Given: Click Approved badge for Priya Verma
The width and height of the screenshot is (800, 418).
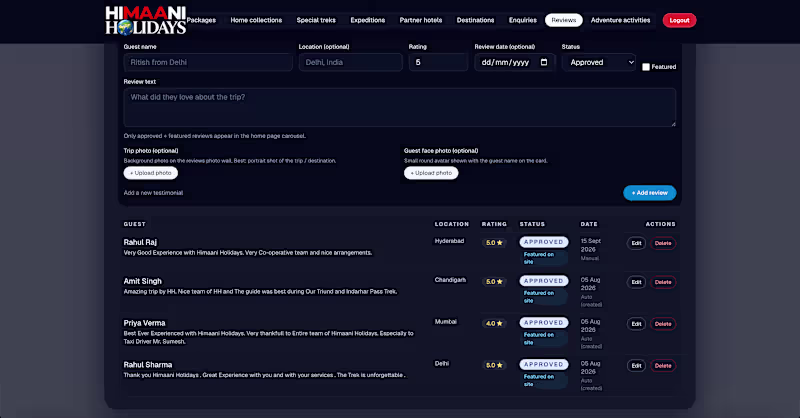Looking at the screenshot, I should tap(544, 323).
